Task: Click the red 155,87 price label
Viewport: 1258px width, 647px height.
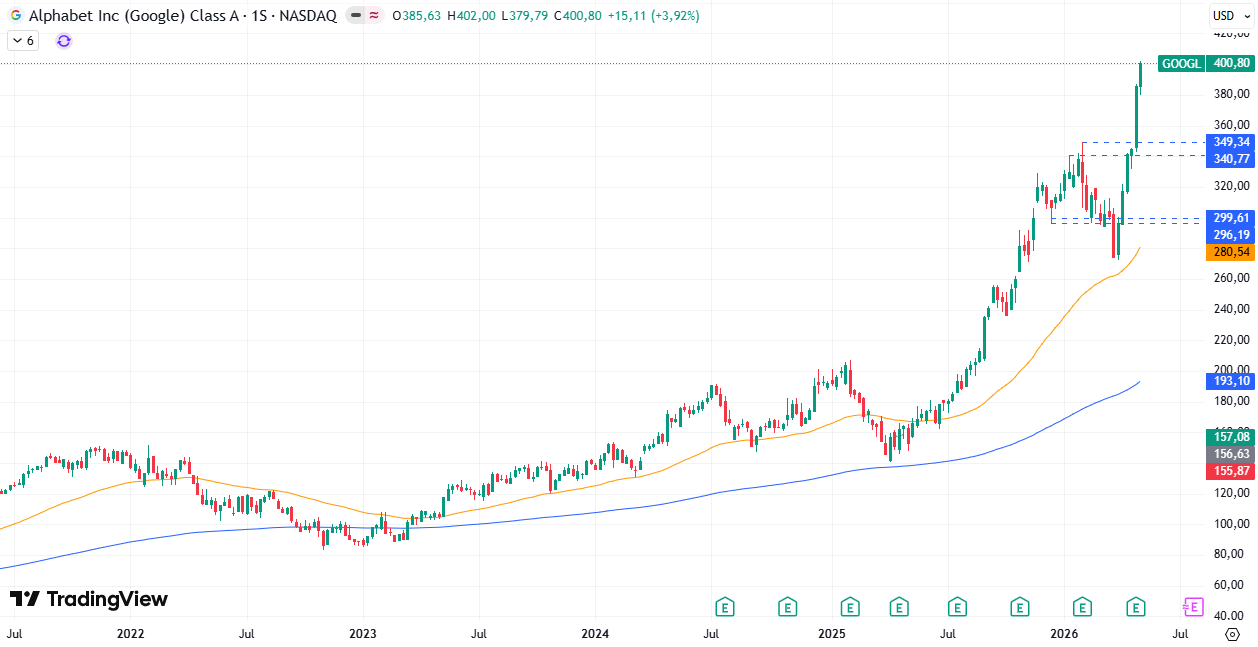Action: (1231, 471)
